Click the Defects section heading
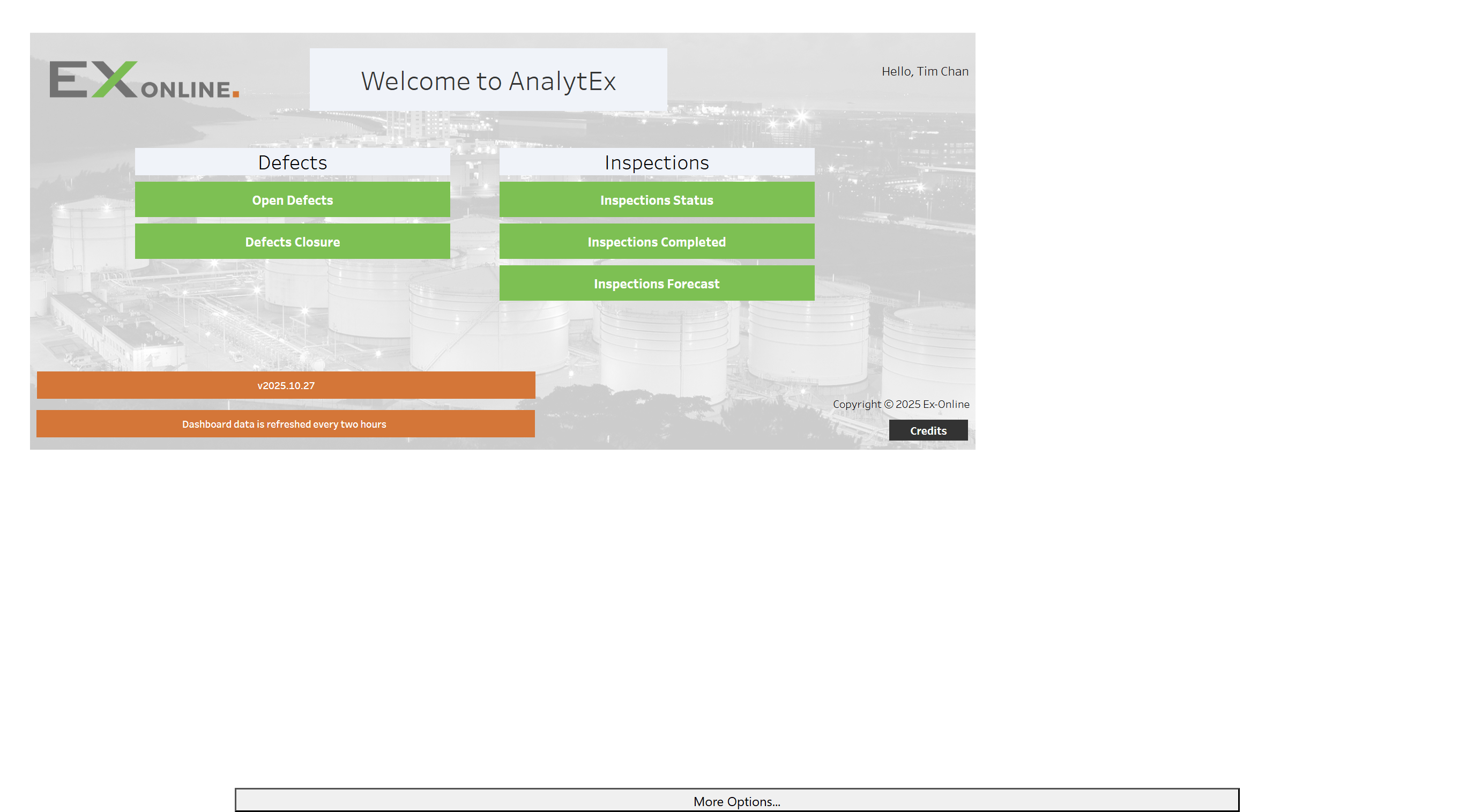The height and width of the screenshot is (812, 1474). [x=293, y=162]
